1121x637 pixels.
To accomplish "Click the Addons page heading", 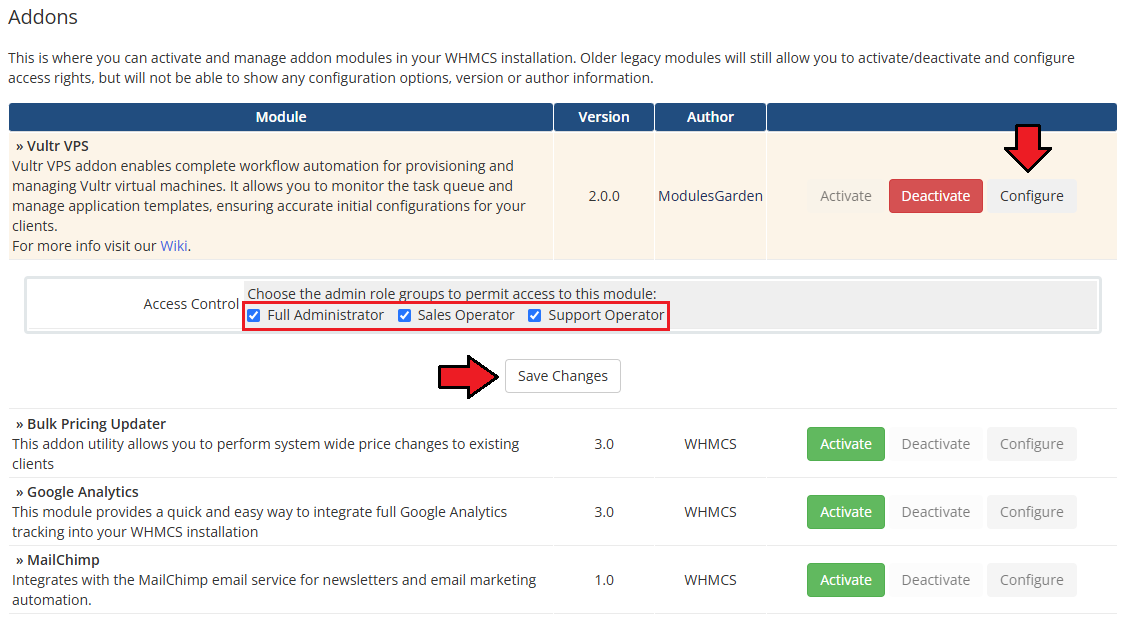I will coord(43,17).
